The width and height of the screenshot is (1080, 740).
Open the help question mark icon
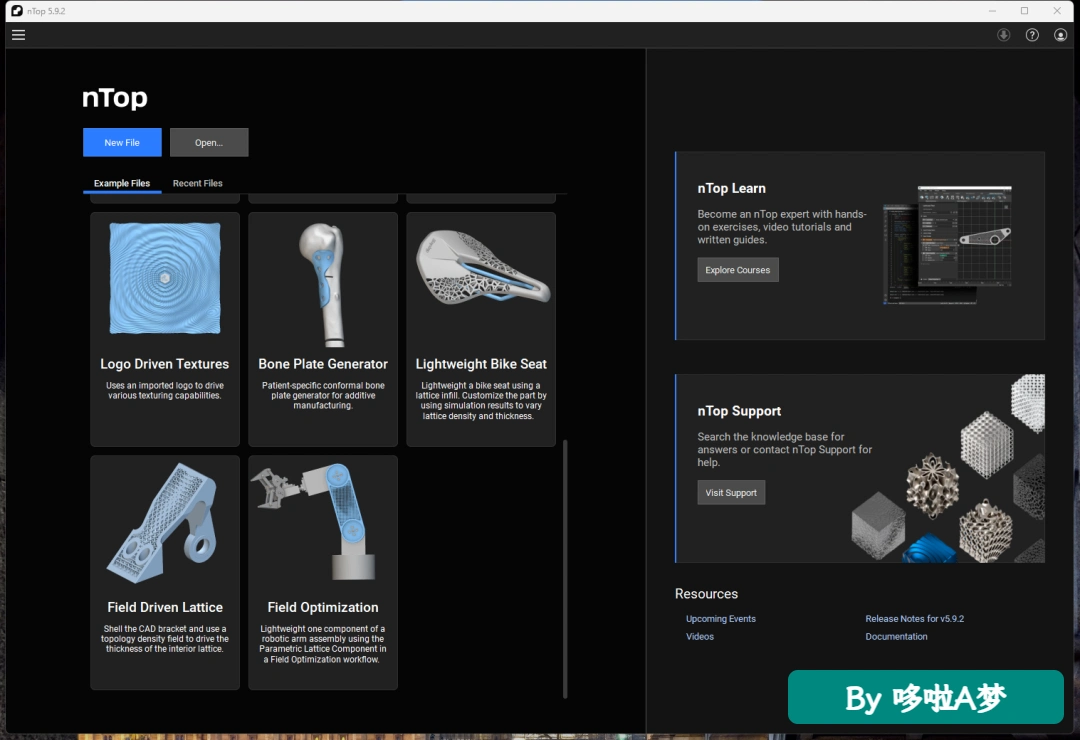tap(1032, 35)
